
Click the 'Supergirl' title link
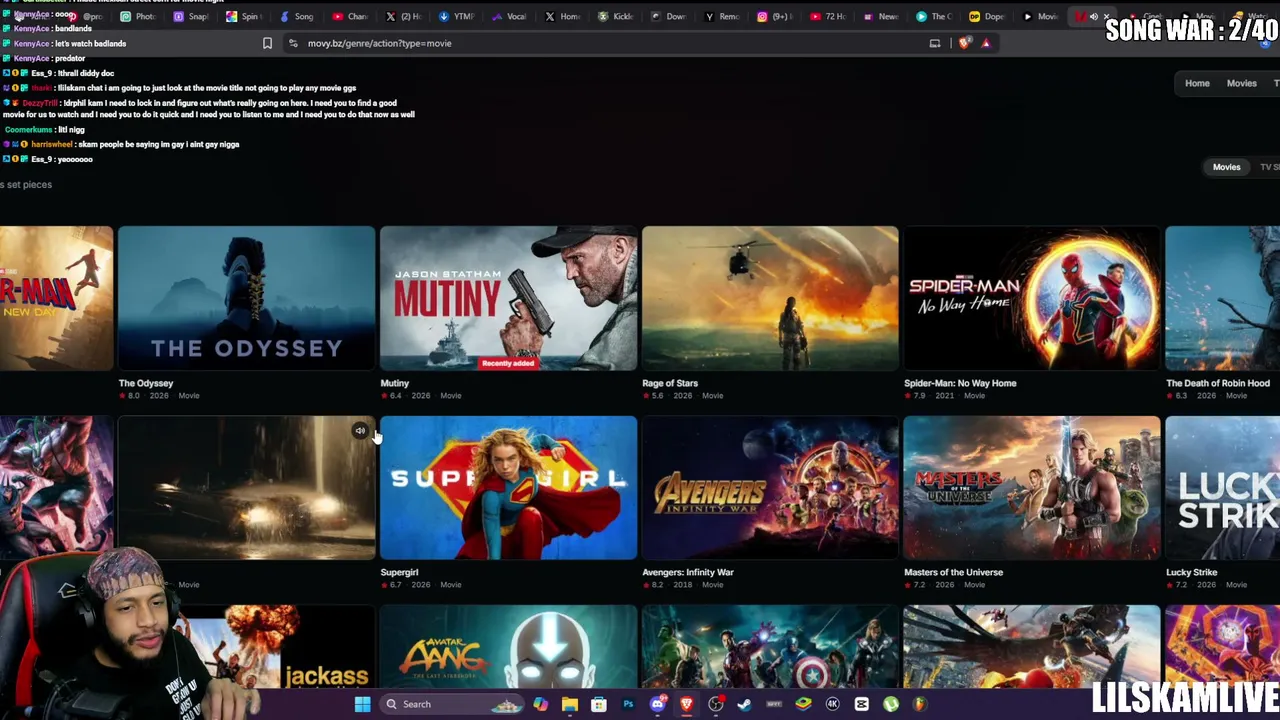[399, 572]
